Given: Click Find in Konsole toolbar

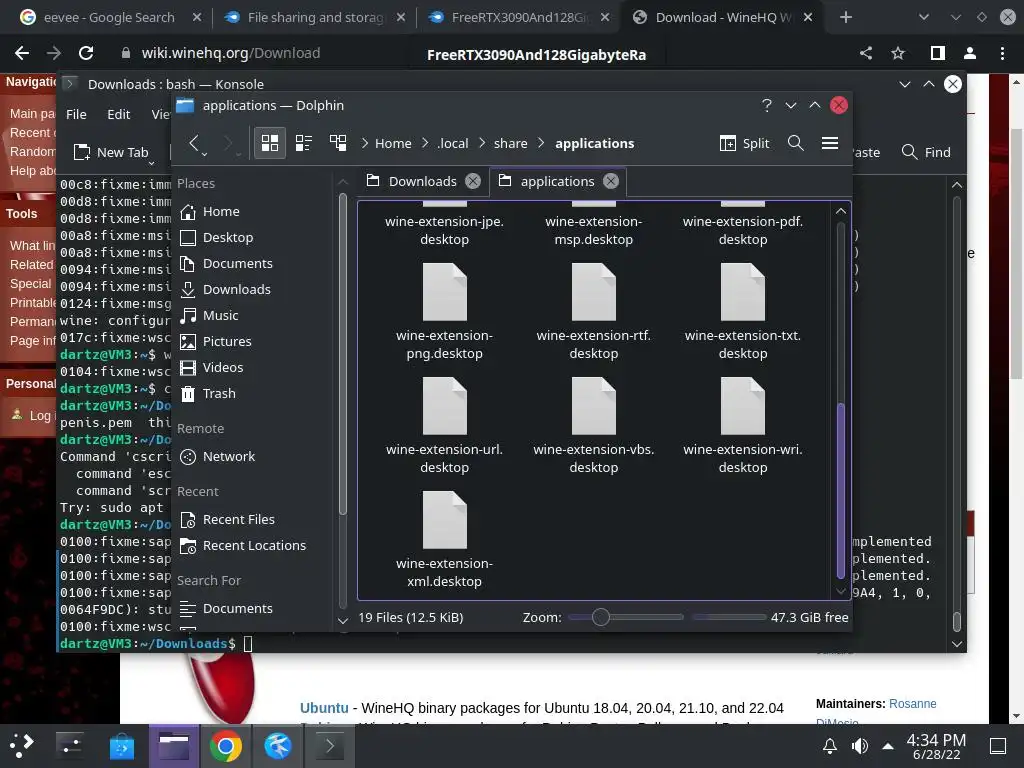Looking at the screenshot, I should pyautogui.click(x=925, y=152).
